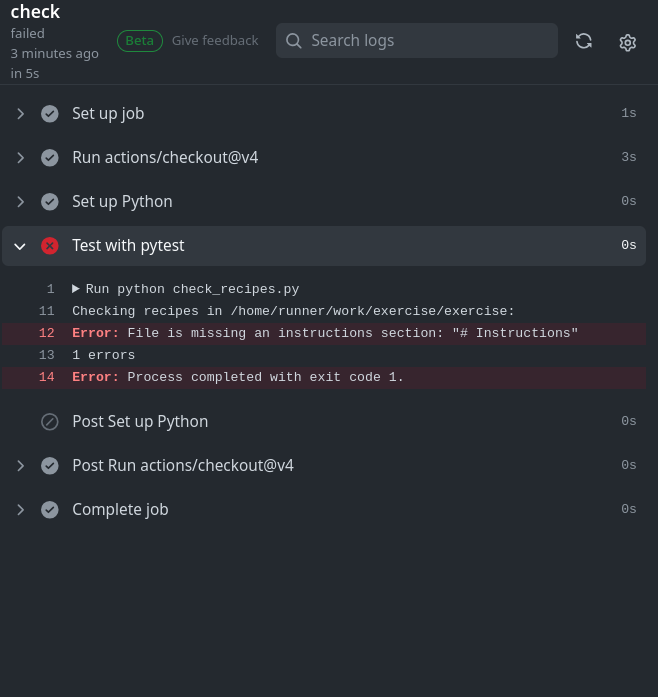This screenshot has height=697, width=658.
Task: Click the Post Set up Python step
Action: [140, 422]
